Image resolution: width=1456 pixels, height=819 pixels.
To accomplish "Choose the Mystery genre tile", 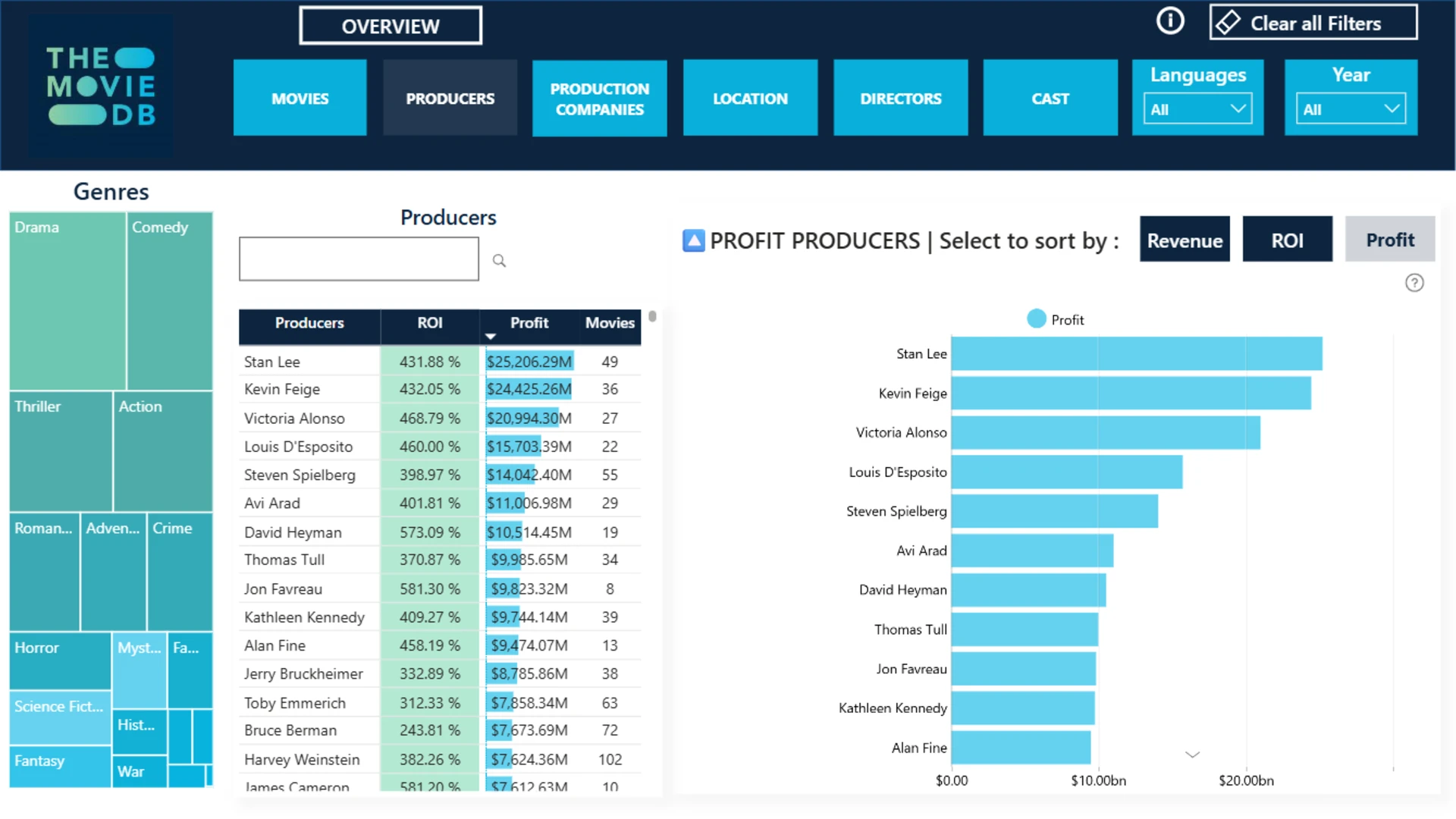I will click(x=140, y=670).
